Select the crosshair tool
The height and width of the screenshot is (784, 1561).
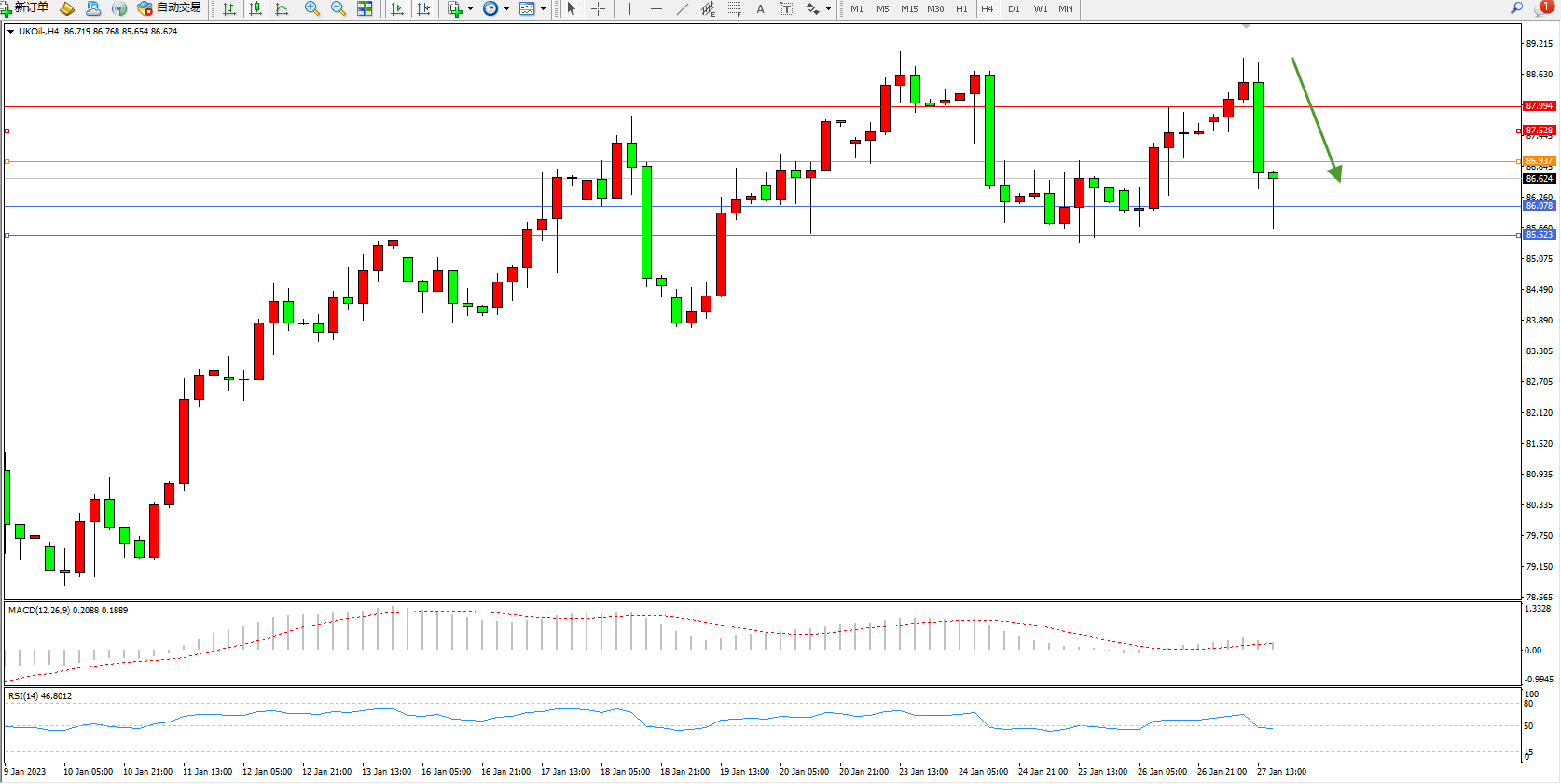click(x=599, y=8)
